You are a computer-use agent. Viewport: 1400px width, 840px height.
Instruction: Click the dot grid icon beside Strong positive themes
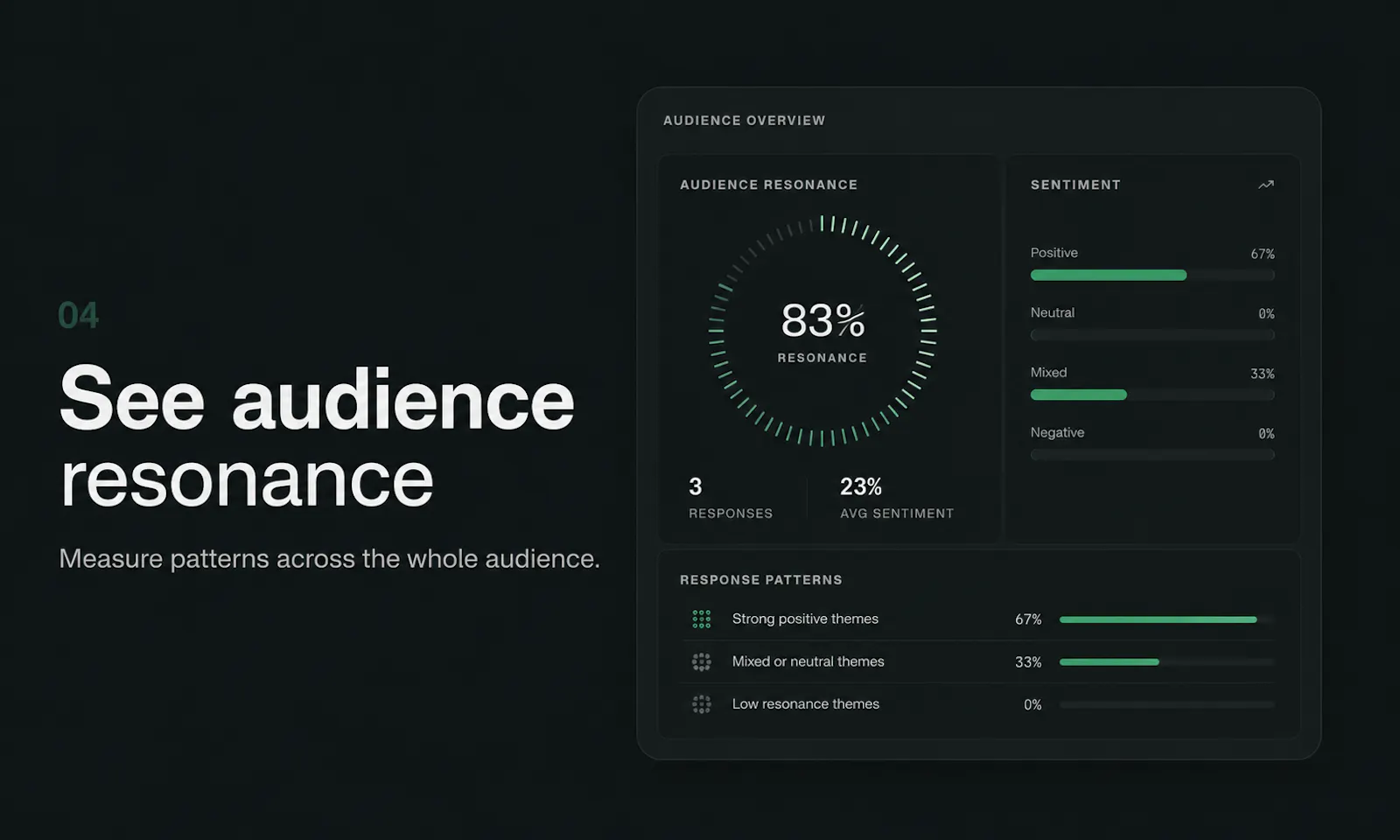[702, 619]
